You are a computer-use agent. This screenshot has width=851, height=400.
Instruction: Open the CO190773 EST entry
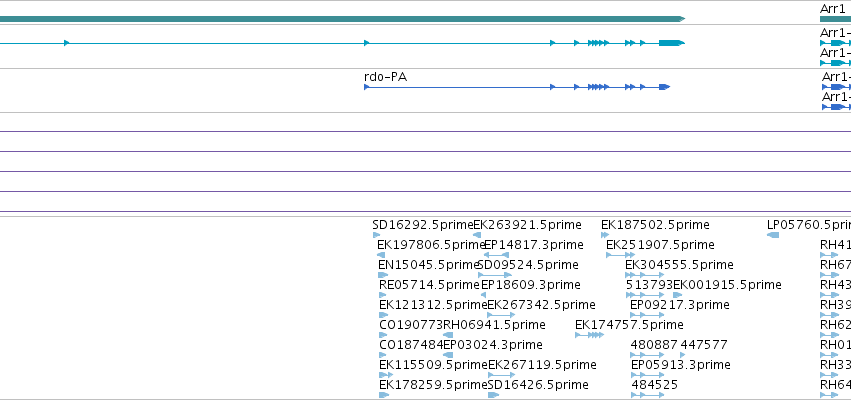coord(411,325)
